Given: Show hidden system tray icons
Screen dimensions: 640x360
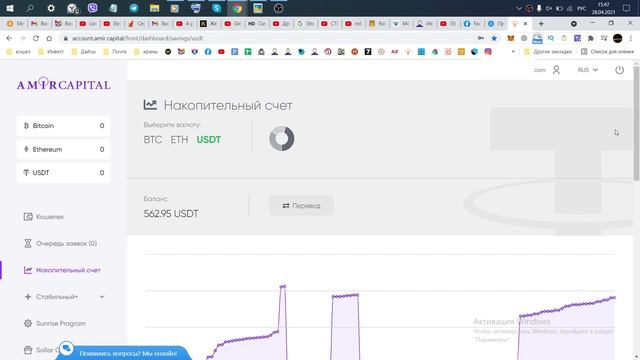Looking at the screenshot, I should [x=519, y=8].
